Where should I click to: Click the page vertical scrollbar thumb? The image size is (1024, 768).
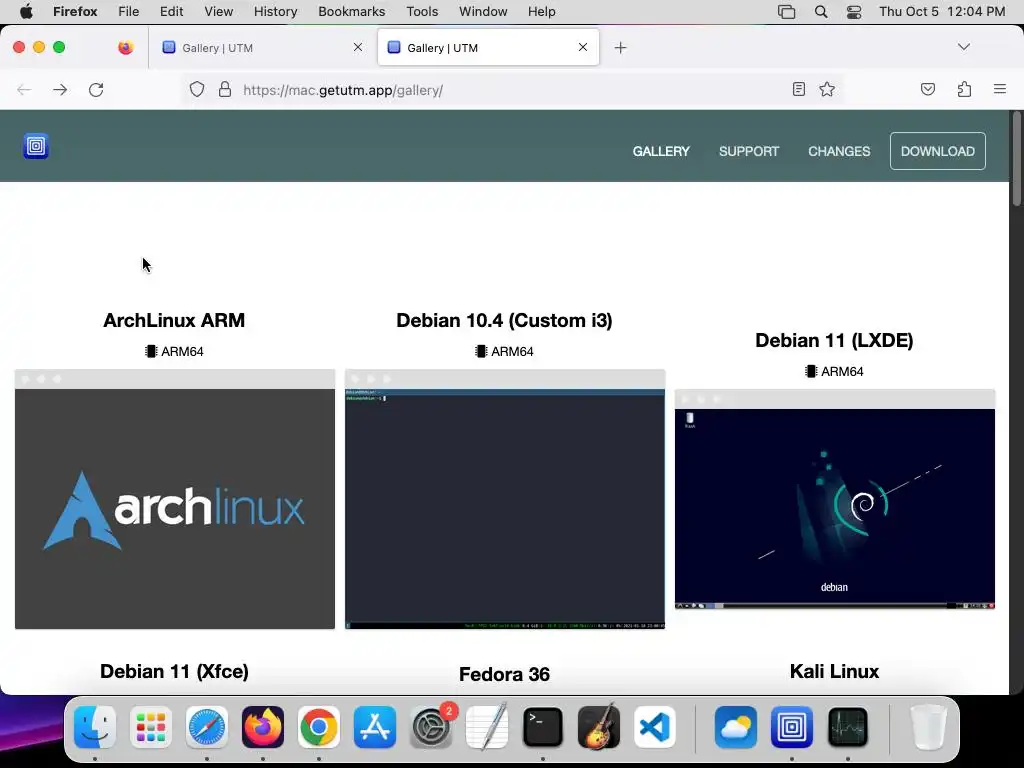pyautogui.click(x=1016, y=159)
